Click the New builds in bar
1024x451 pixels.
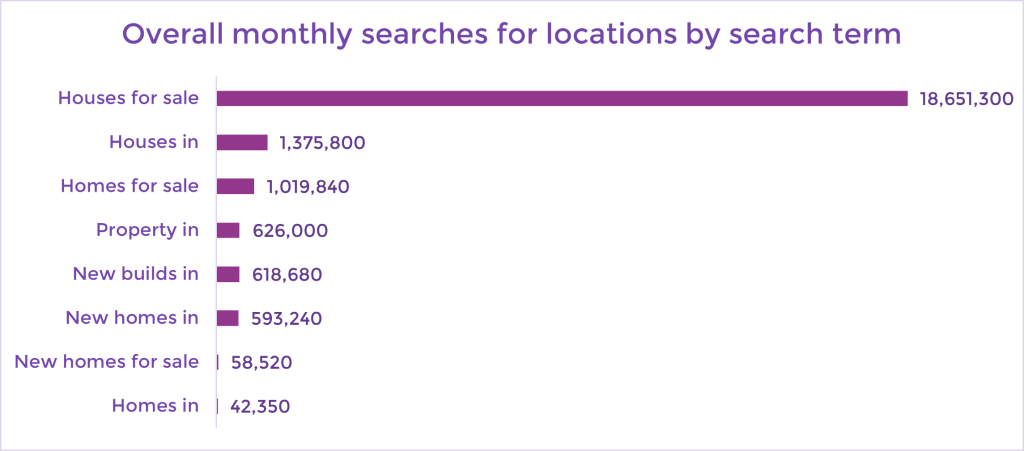point(228,274)
